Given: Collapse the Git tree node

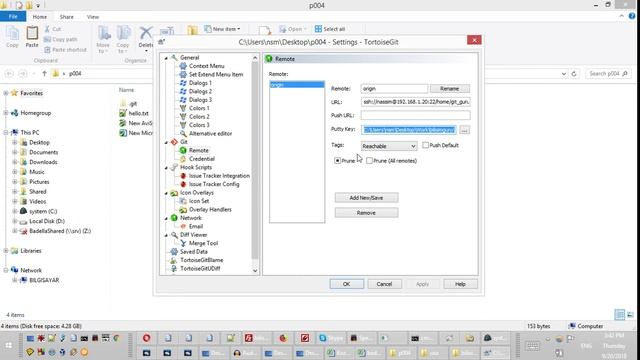Looking at the screenshot, I should pyautogui.click(x=166, y=142).
